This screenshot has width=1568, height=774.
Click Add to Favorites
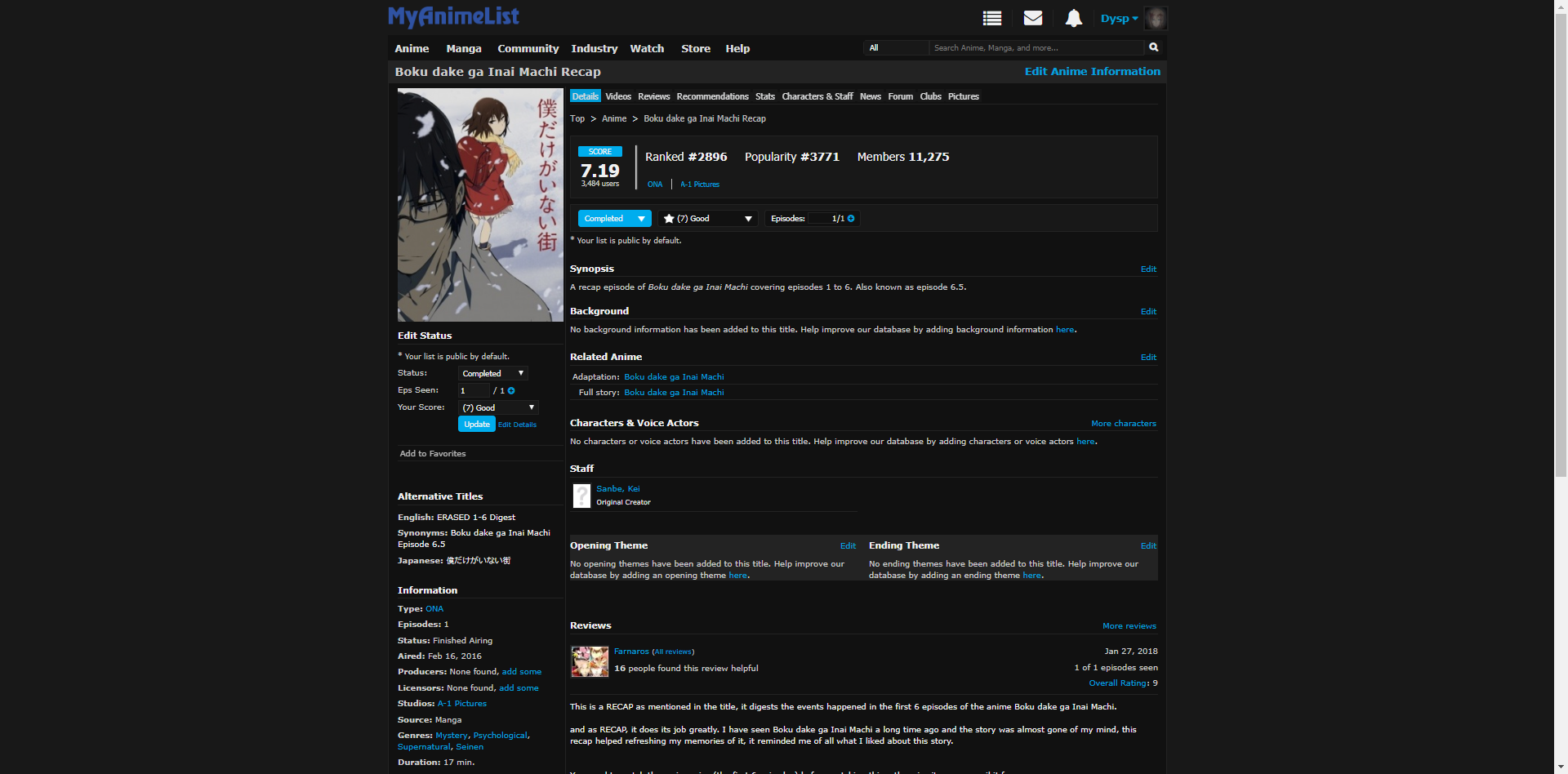point(433,454)
